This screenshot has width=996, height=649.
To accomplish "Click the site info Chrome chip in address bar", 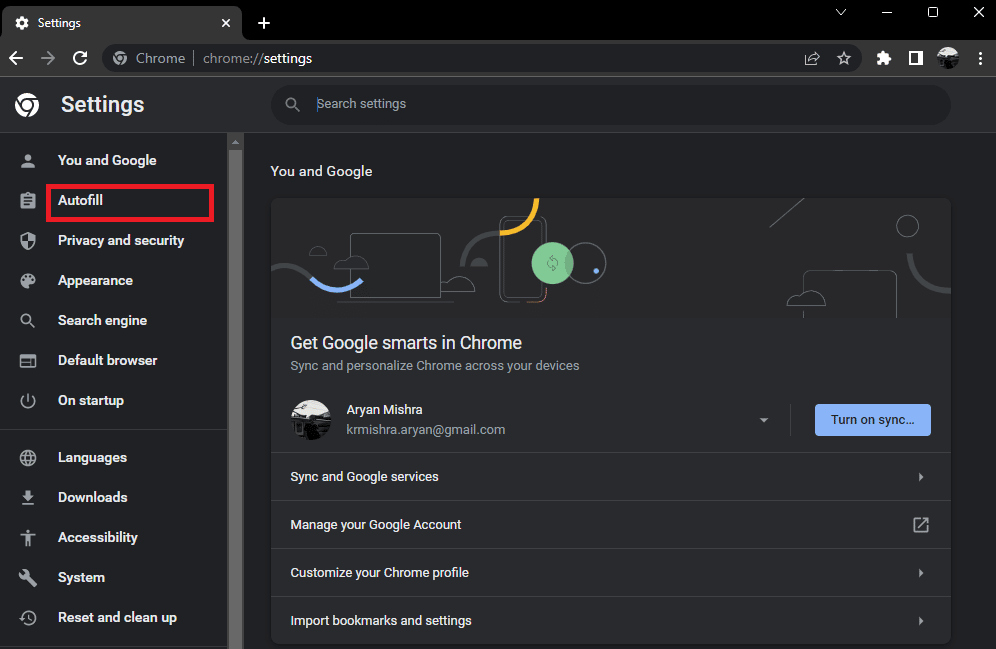I will (149, 58).
